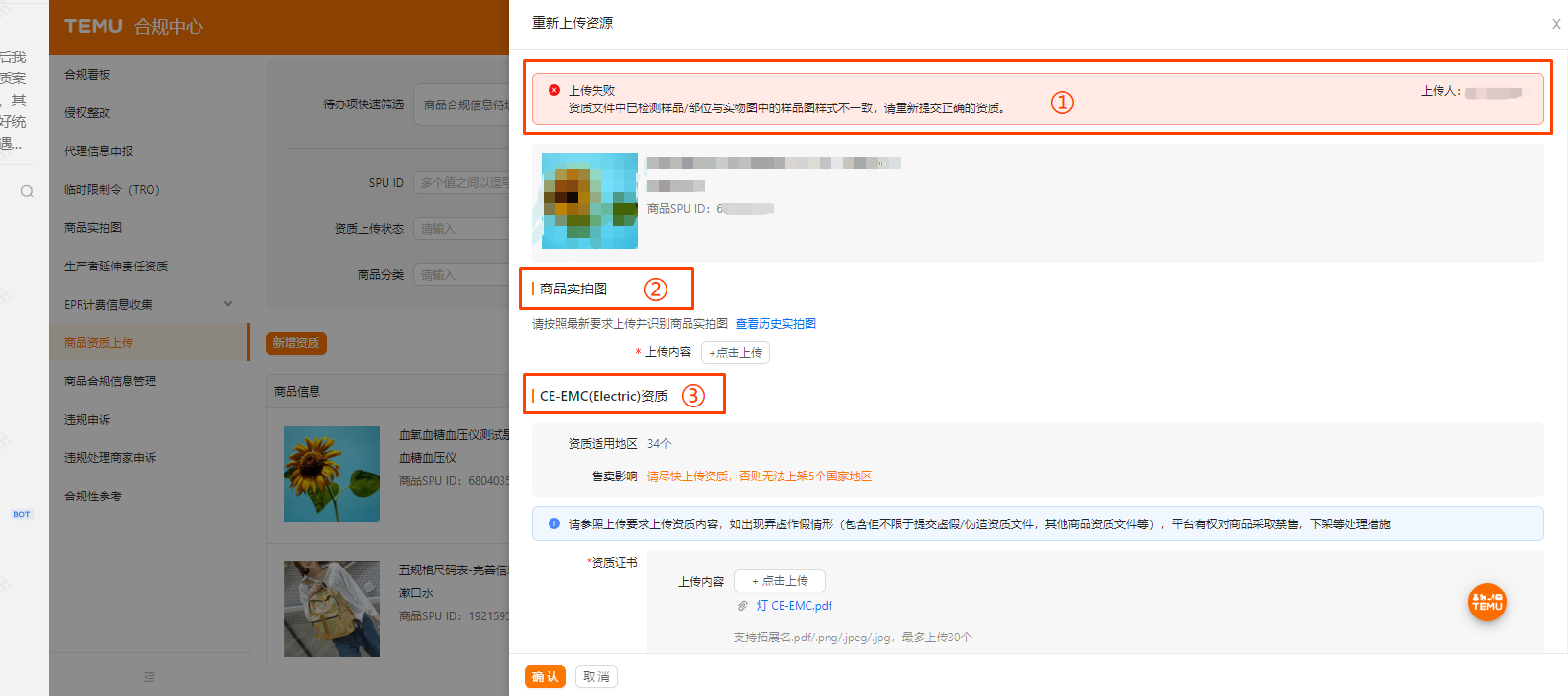Go to 合规看板 in sidebar

[x=87, y=75]
